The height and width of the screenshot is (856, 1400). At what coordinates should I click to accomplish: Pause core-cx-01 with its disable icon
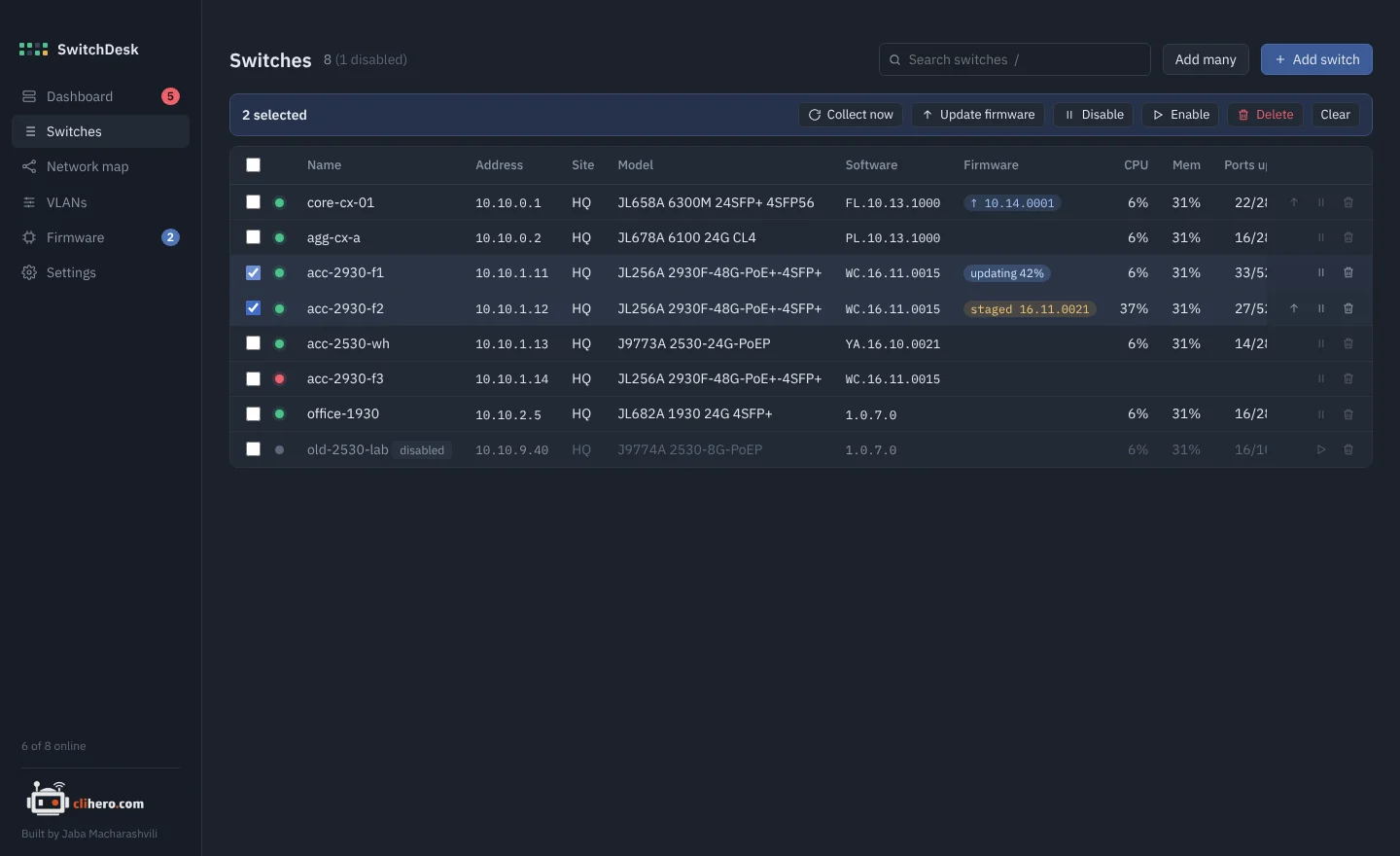[x=1321, y=202]
